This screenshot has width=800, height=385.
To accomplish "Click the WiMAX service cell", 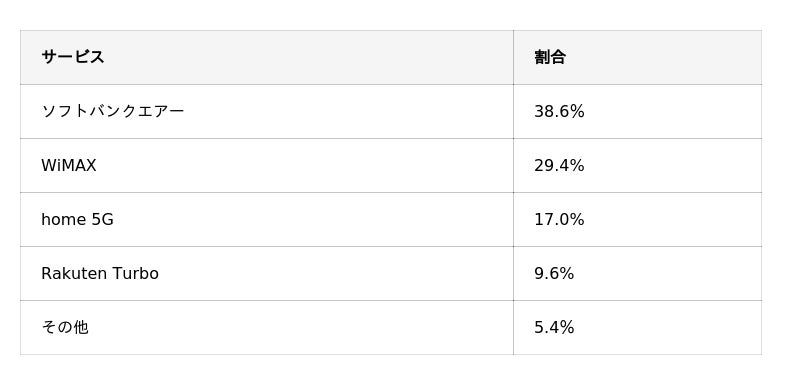I will 267,165.
